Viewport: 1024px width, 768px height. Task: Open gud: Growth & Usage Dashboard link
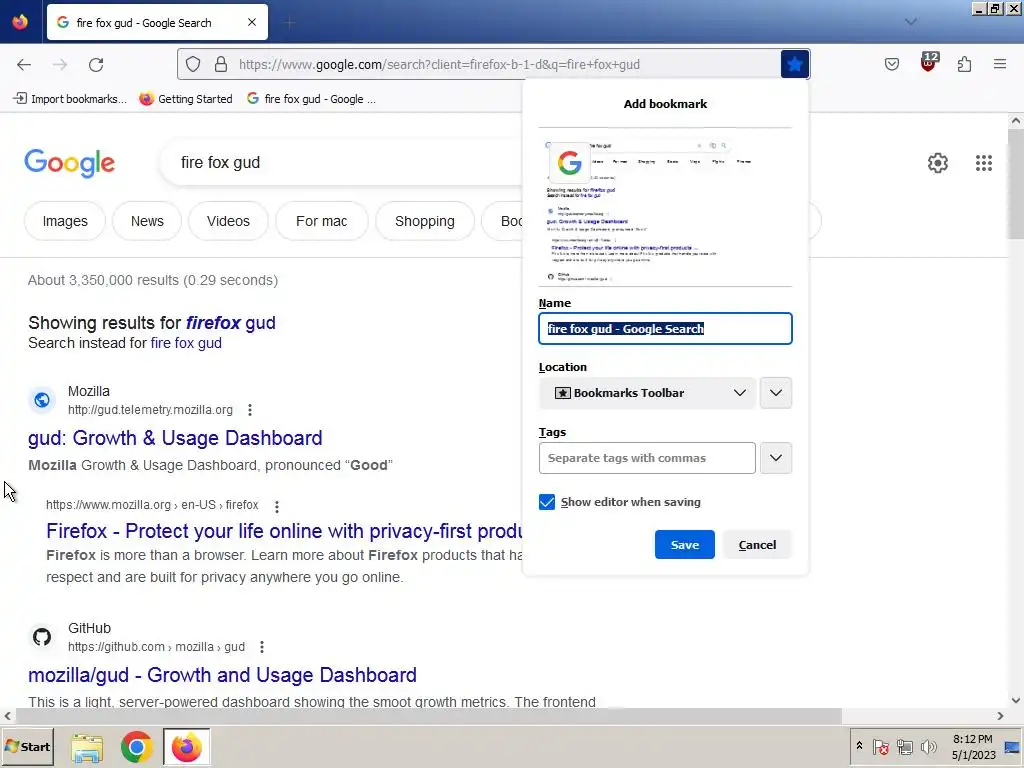[x=175, y=438]
